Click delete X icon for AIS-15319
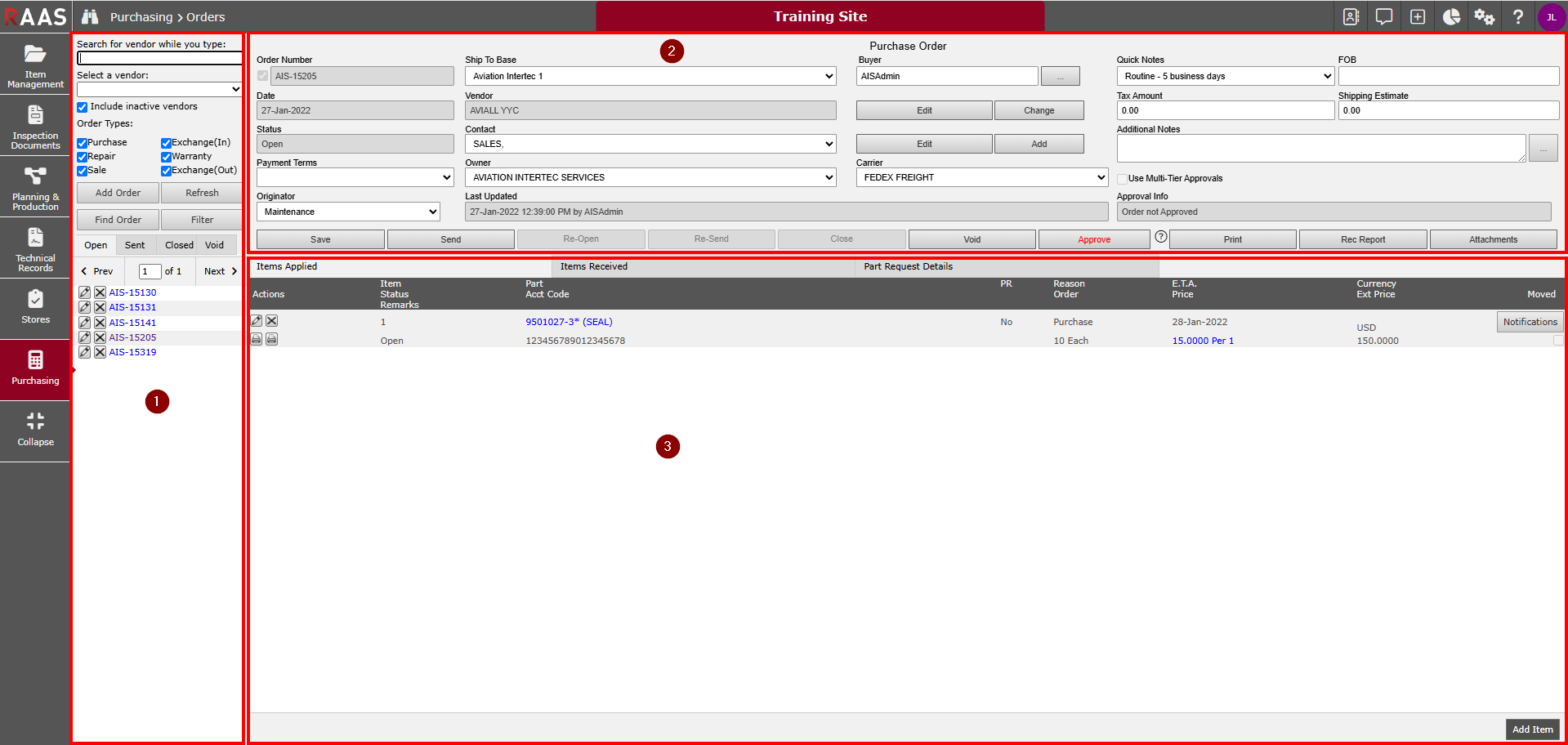 click(100, 352)
